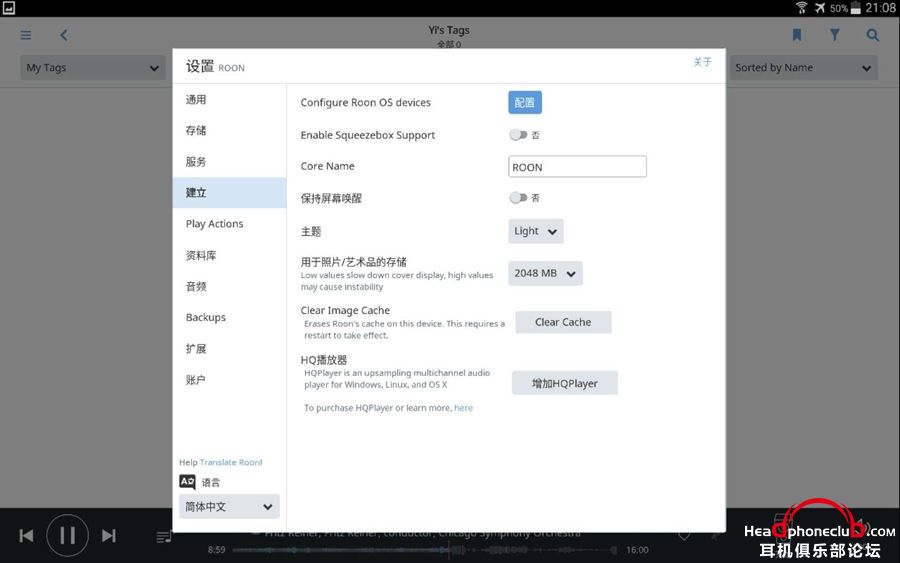Open the Sorted by Name dropdown
This screenshot has width=900, height=563.
[803, 68]
